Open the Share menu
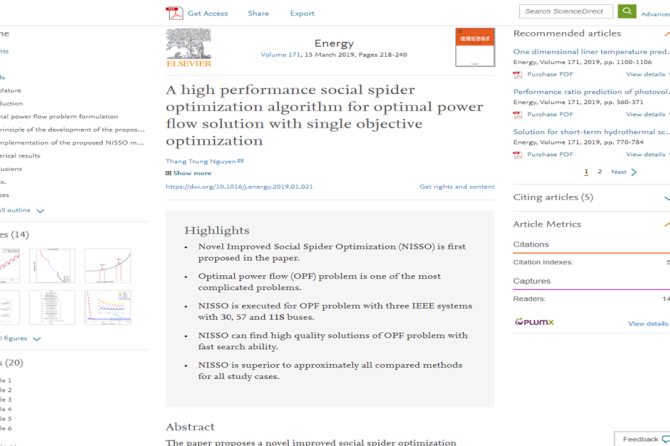670x446 pixels. [258, 13]
